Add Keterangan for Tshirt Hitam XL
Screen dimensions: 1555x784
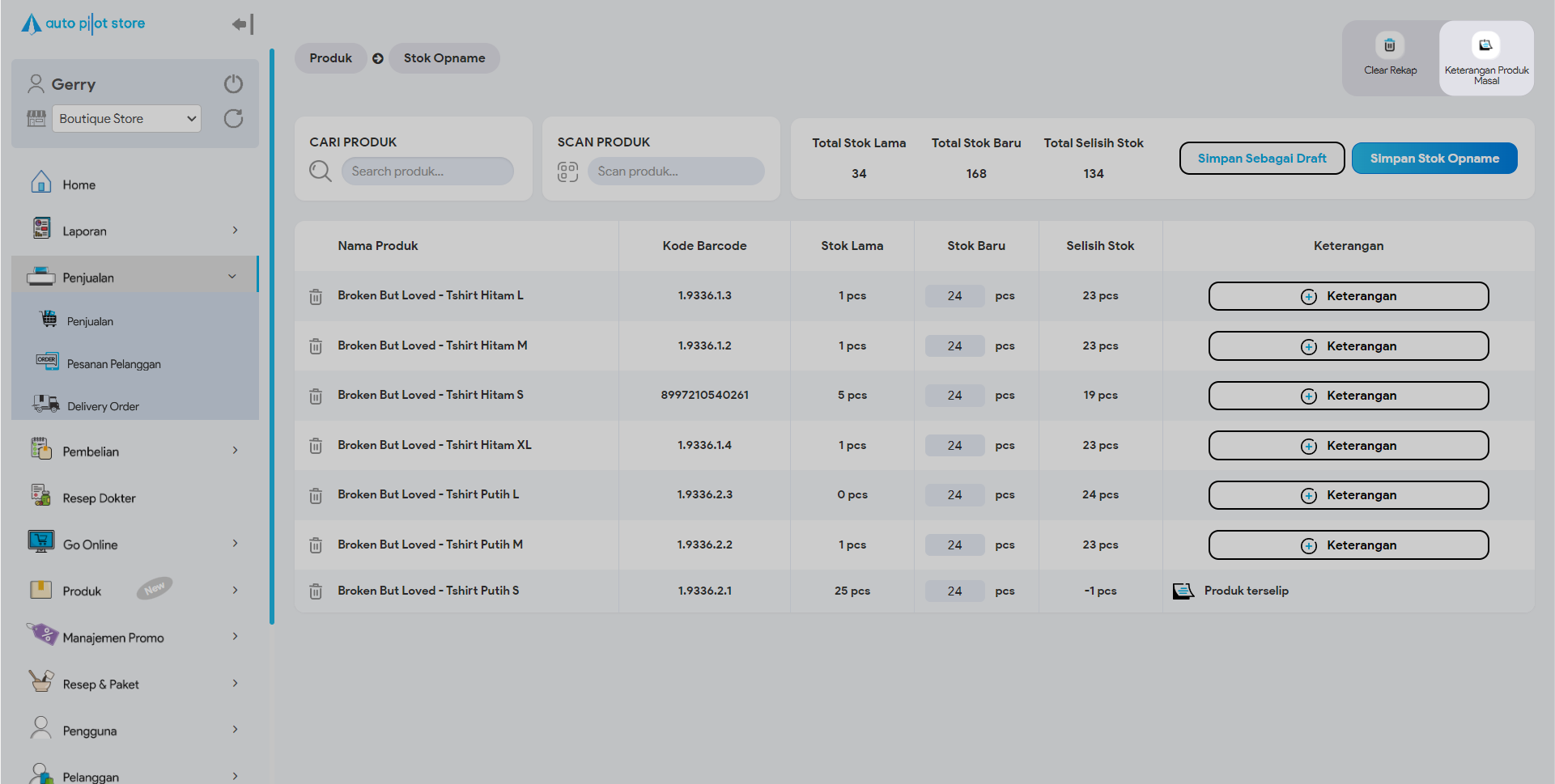click(x=1348, y=446)
